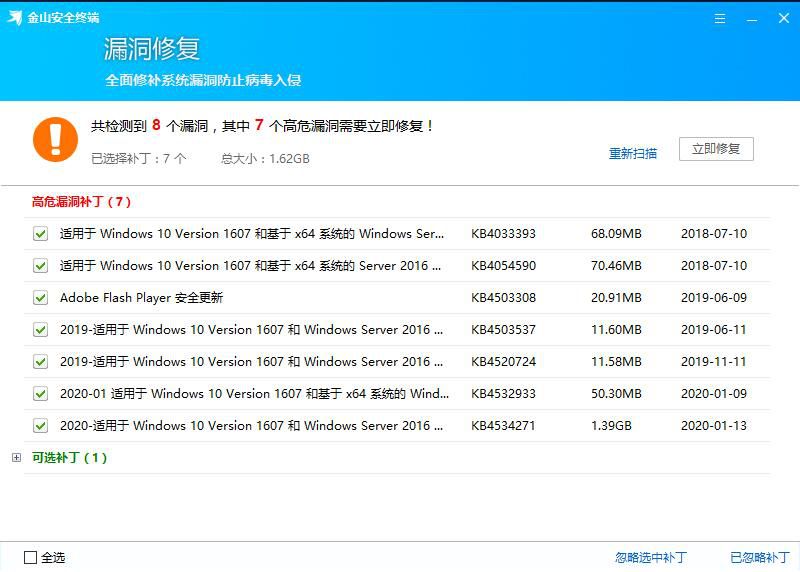The image size is (800, 572).
Task: Click the date 2019-06-09
Action: pyautogui.click(x=714, y=297)
